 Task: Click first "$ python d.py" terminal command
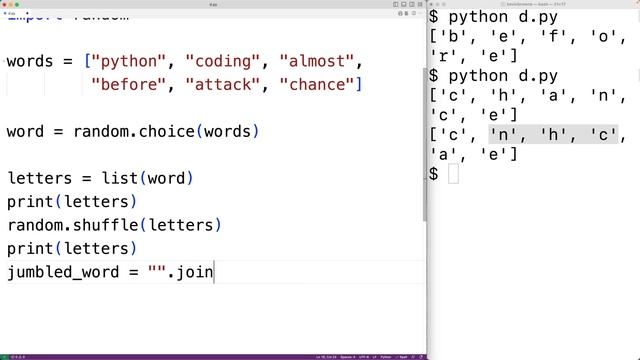pyautogui.click(x=493, y=17)
